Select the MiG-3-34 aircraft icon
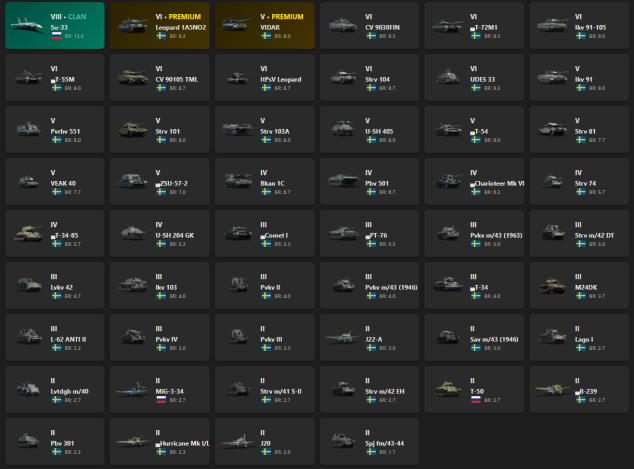Image resolution: width=634 pixels, height=469 pixels. 133,389
